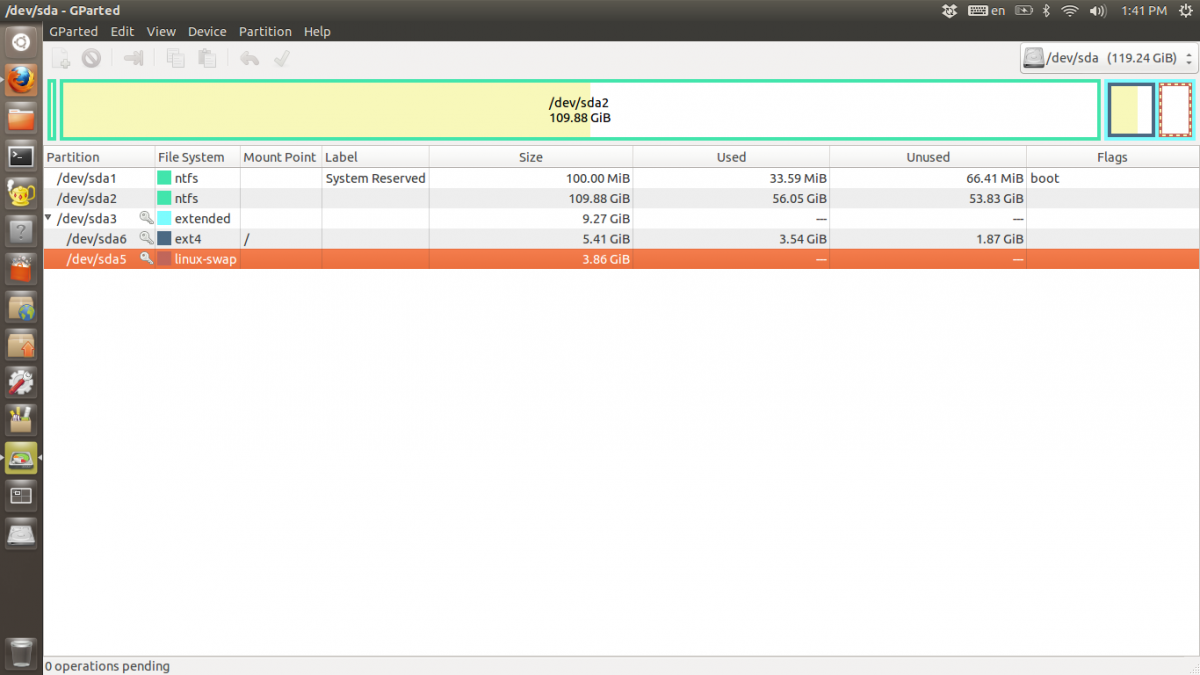Screen dimensions: 1200x675
Task: Open the Workspace Switcher launcher icon
Action: [x=21, y=495]
